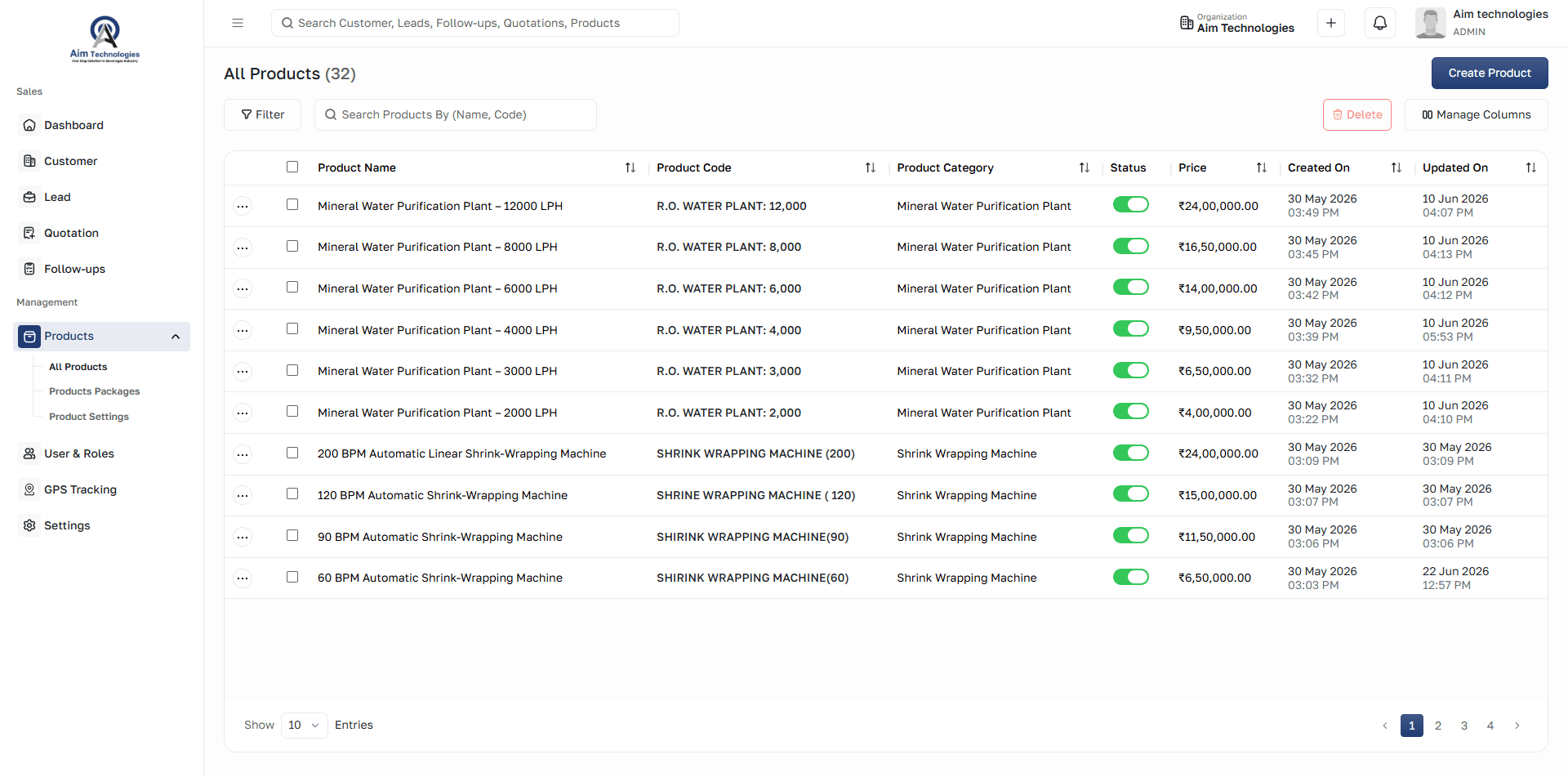Sort by Created On column arrows
Screen dimensions: 1568x777
(1396, 167)
